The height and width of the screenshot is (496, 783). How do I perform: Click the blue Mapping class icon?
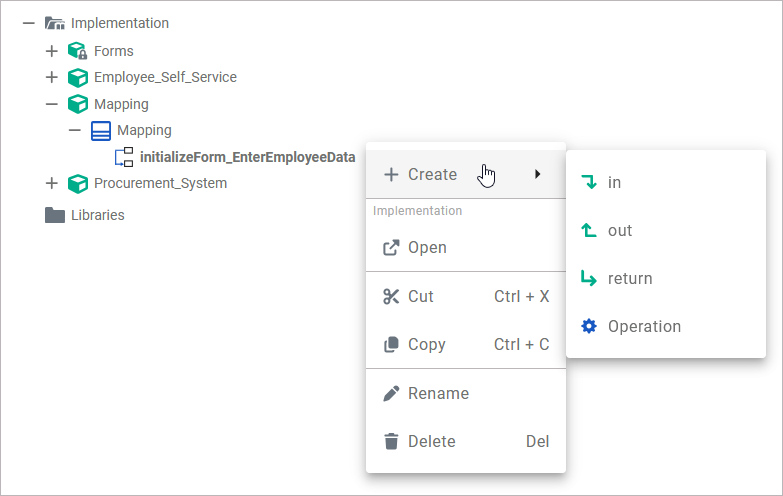100,130
